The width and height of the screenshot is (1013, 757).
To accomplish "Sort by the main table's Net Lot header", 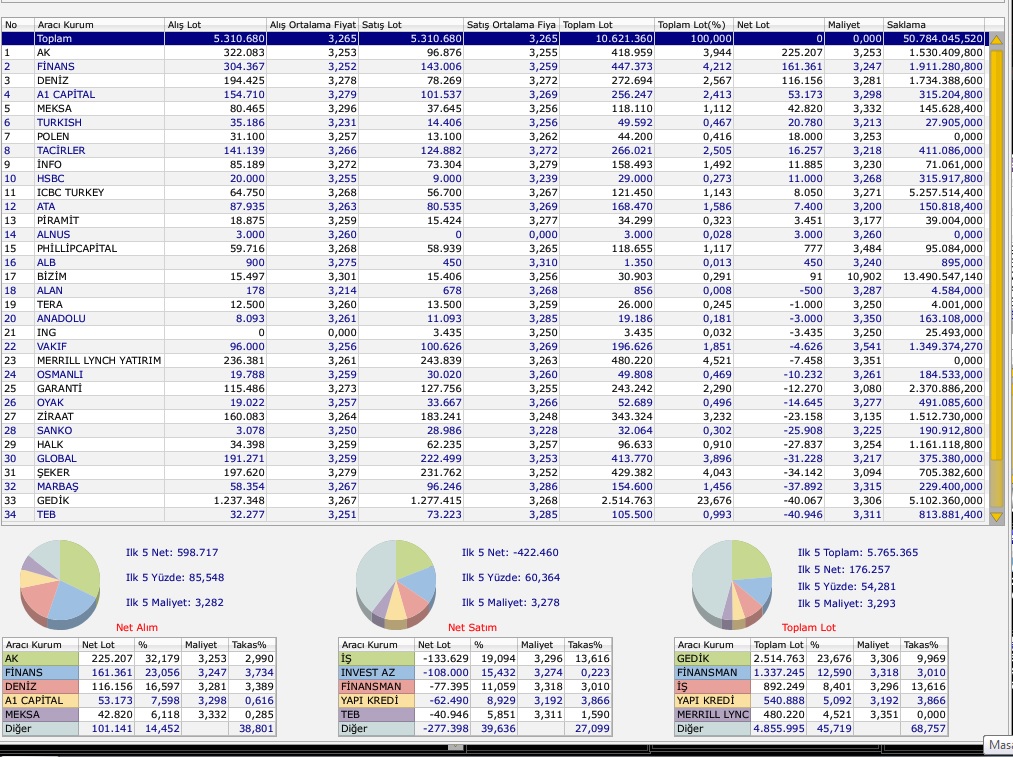I will click(x=780, y=25).
